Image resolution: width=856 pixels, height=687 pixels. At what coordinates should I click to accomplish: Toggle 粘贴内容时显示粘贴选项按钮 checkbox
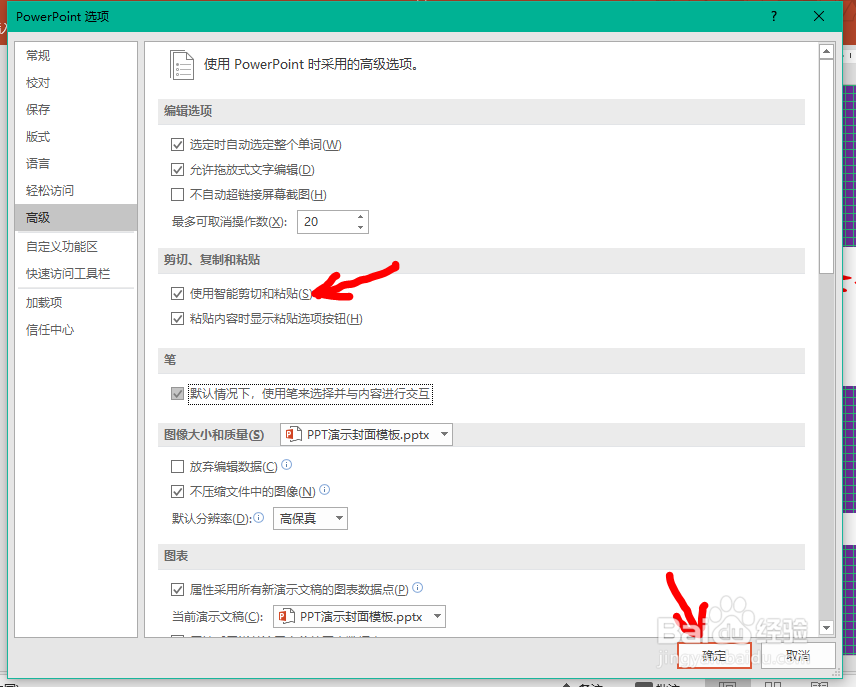click(177, 318)
